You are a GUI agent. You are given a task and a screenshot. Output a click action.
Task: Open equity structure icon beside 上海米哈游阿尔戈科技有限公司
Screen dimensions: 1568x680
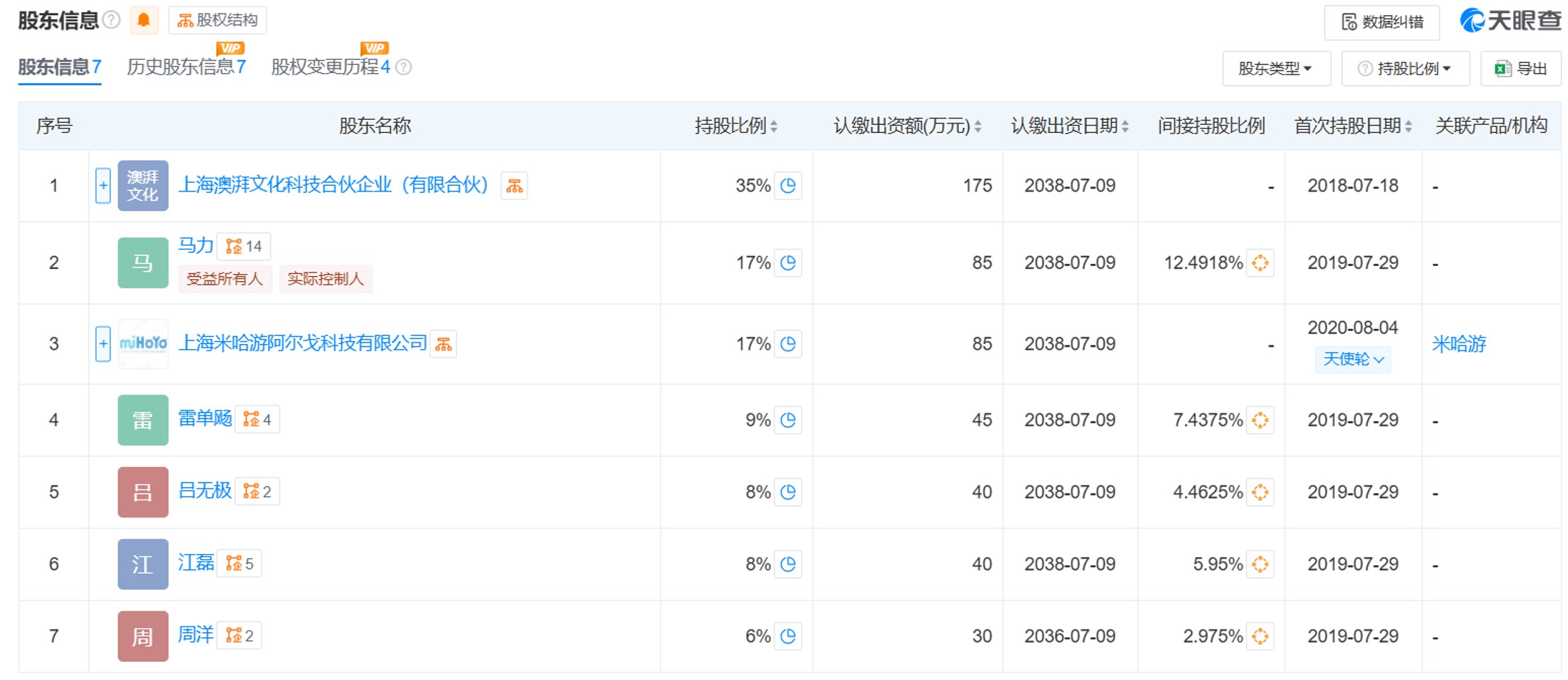coord(443,344)
